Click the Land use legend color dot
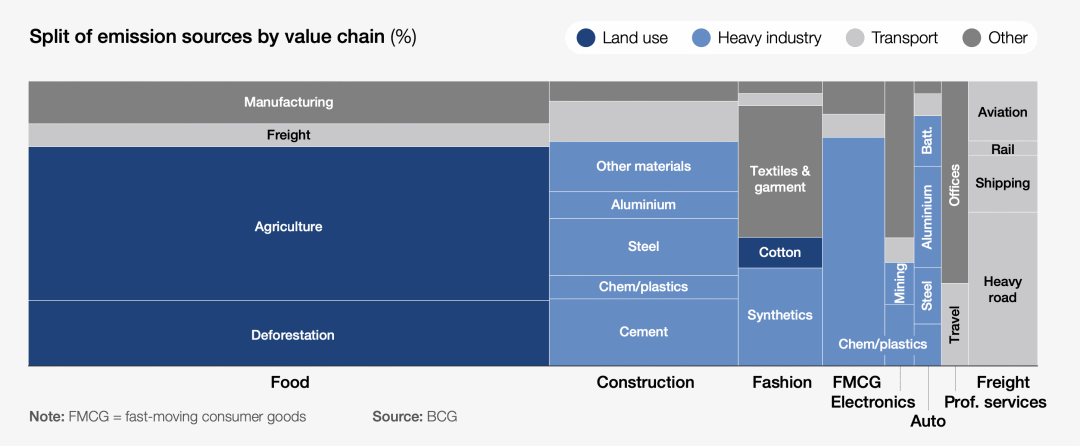1080x446 pixels. click(586, 38)
